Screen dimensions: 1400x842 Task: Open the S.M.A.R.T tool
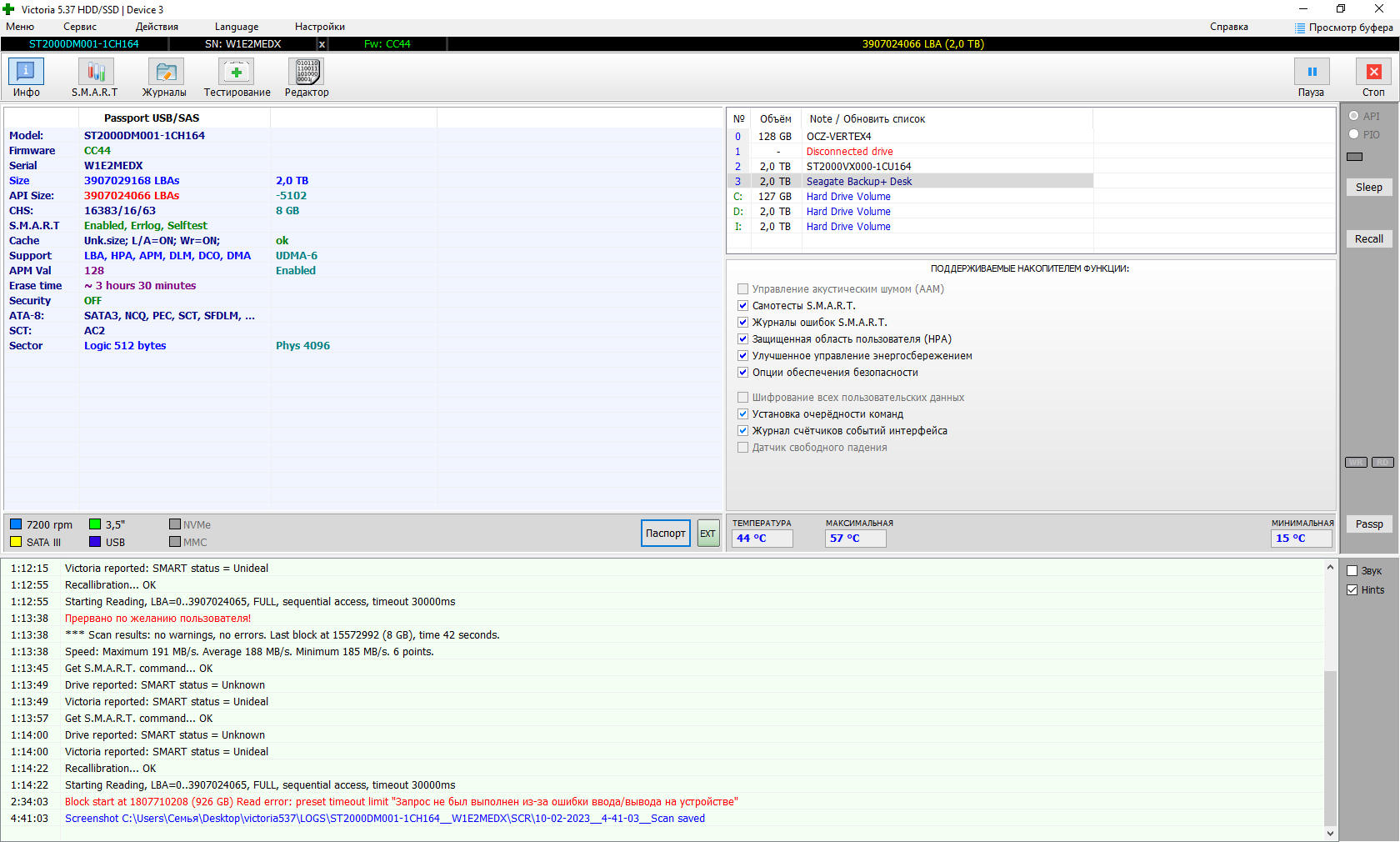[95, 72]
